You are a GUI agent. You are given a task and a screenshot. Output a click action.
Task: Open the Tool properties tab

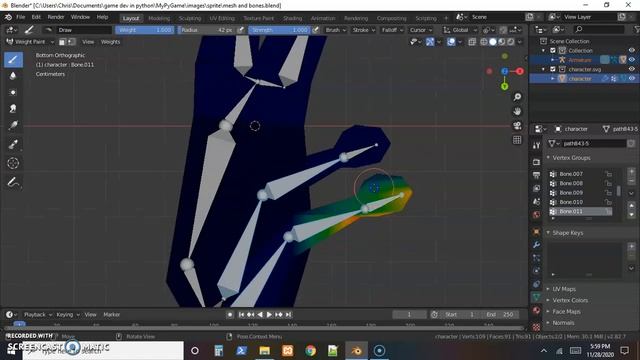(536, 145)
